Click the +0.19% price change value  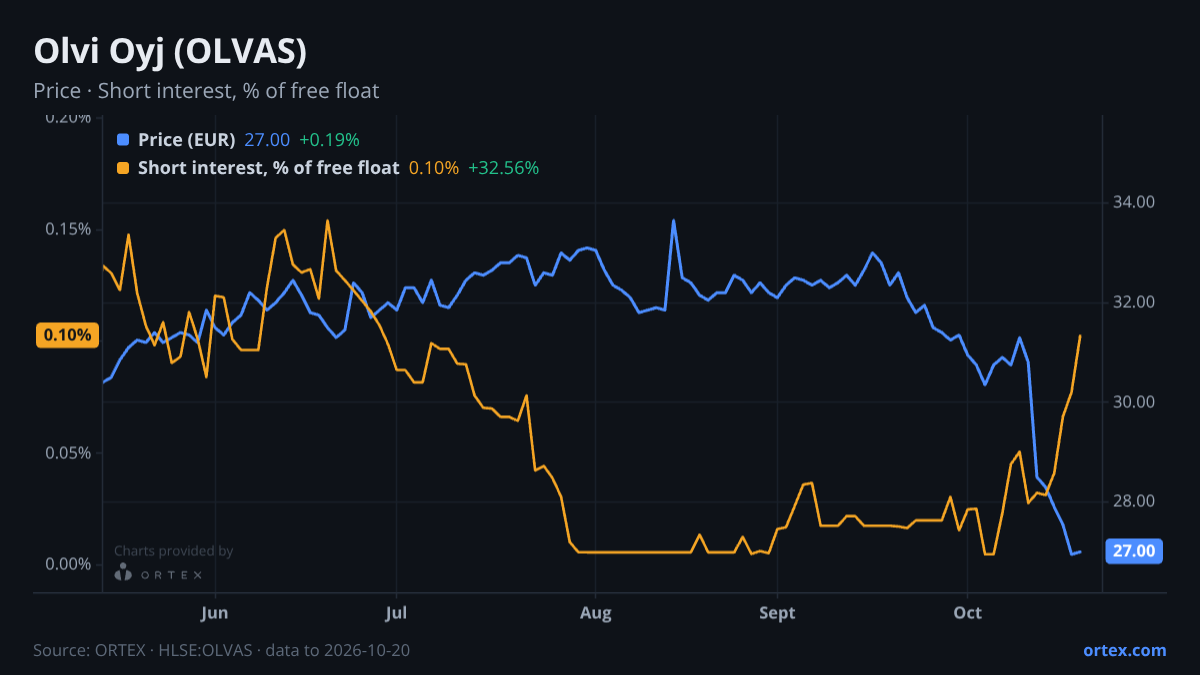click(329, 140)
